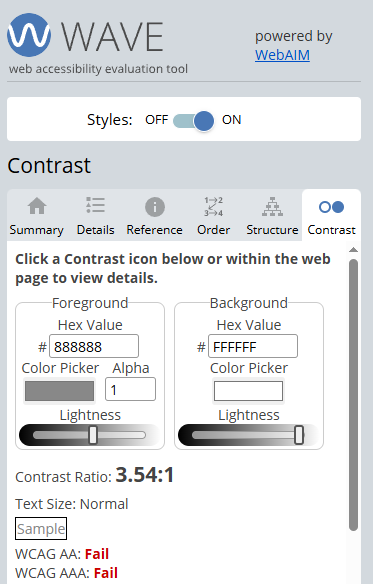View the Structure hierarchy icon
Image resolution: width=373 pixels, height=584 pixels.
point(272,207)
